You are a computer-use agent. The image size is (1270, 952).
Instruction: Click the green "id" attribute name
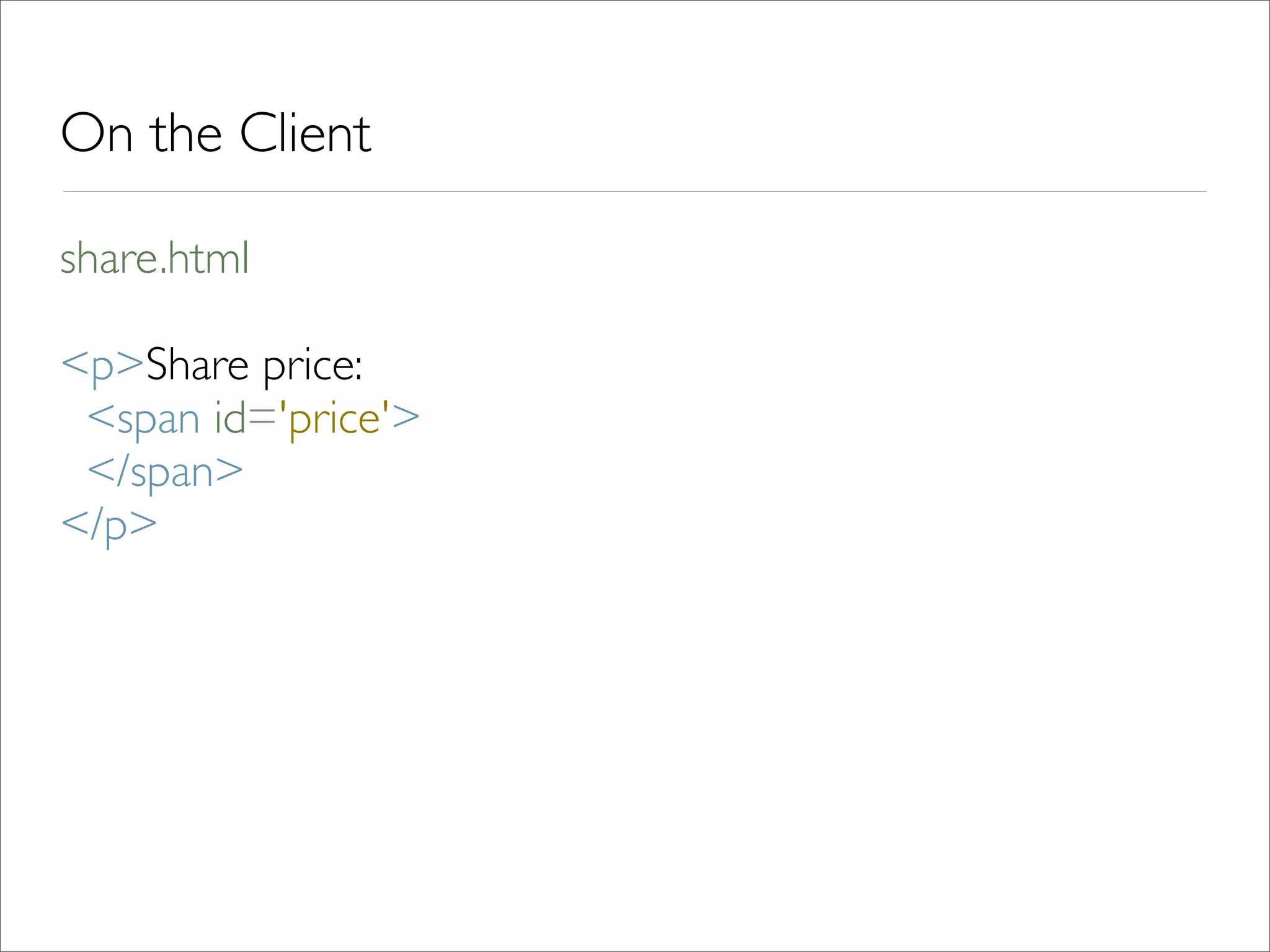tap(230, 418)
